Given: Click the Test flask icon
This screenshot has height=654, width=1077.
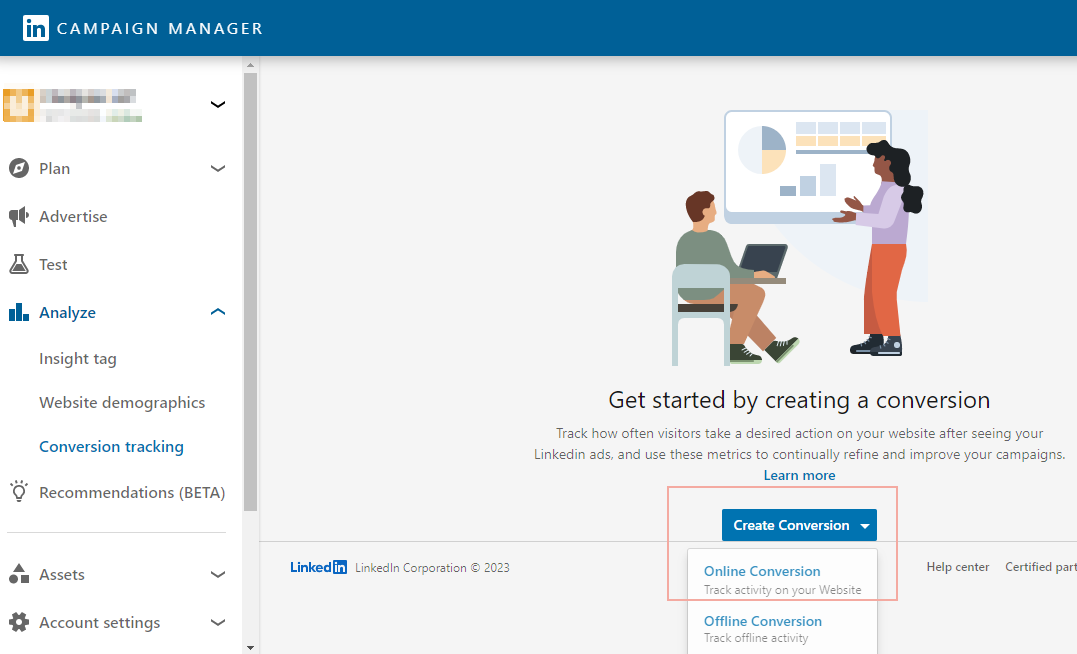Looking at the screenshot, I should 19,264.
